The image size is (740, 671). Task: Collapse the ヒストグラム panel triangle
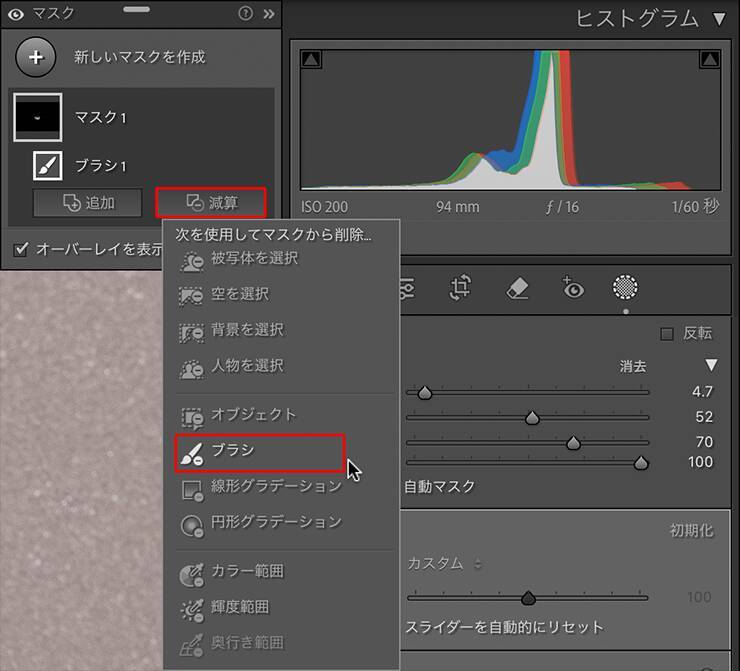click(x=719, y=19)
